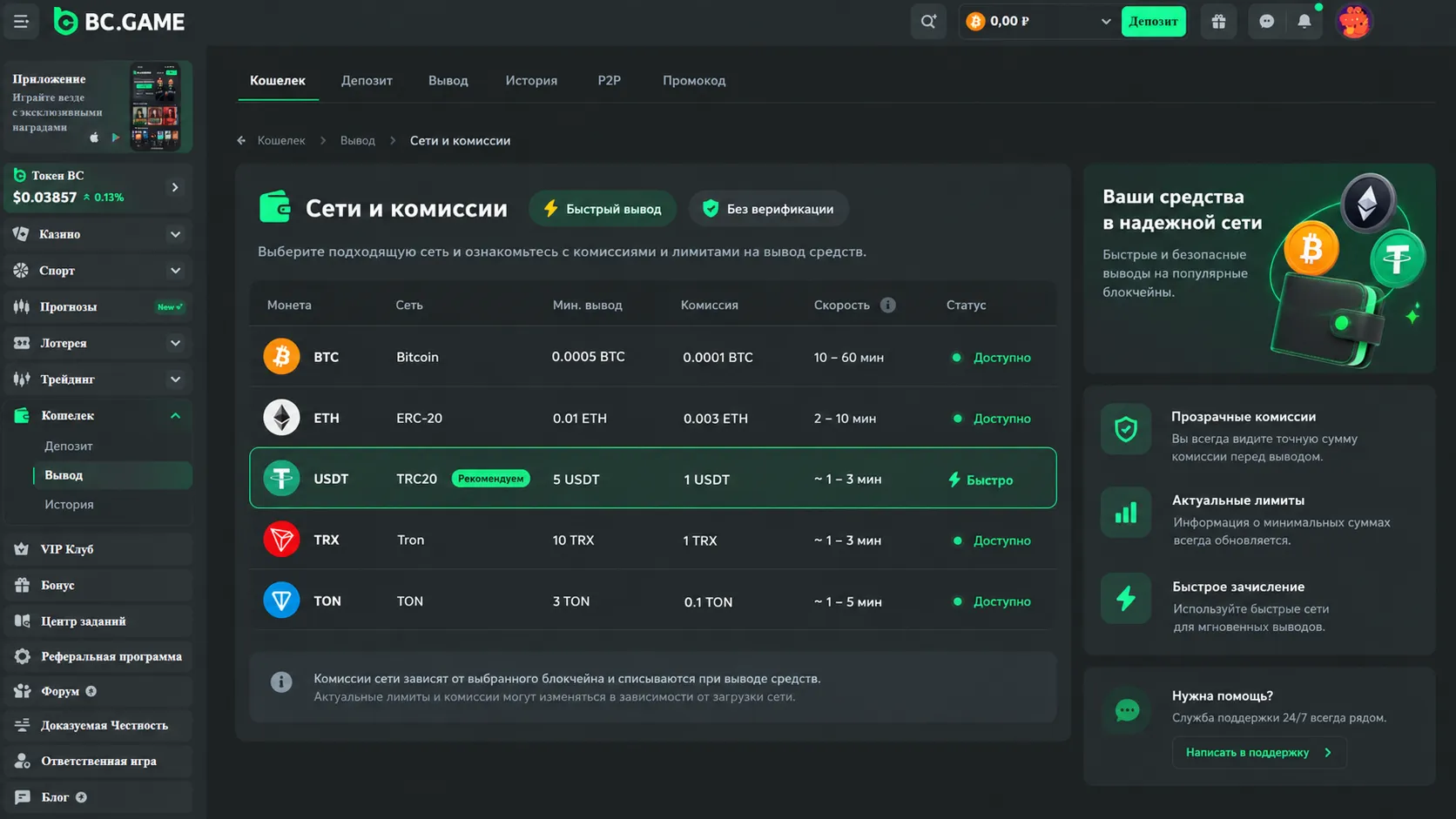Go to Вывод in breadcrumb
Image resolution: width=1456 pixels, height=819 pixels.
point(358,141)
